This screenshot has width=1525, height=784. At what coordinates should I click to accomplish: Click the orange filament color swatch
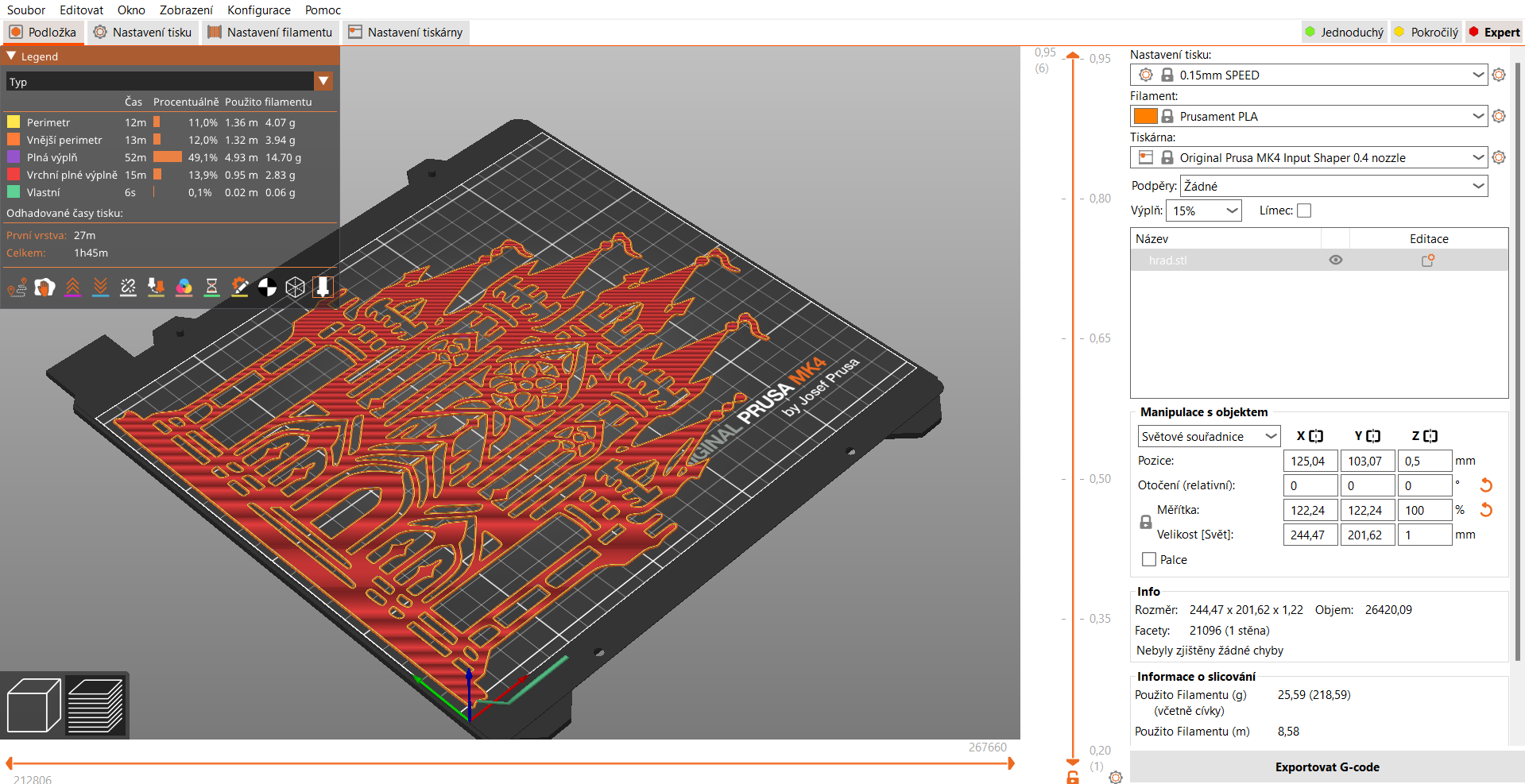(1145, 116)
